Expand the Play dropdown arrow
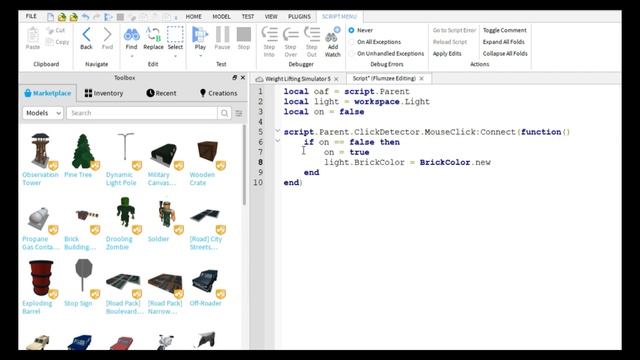Image resolution: width=640 pixels, height=360 pixels. click(x=200, y=56)
